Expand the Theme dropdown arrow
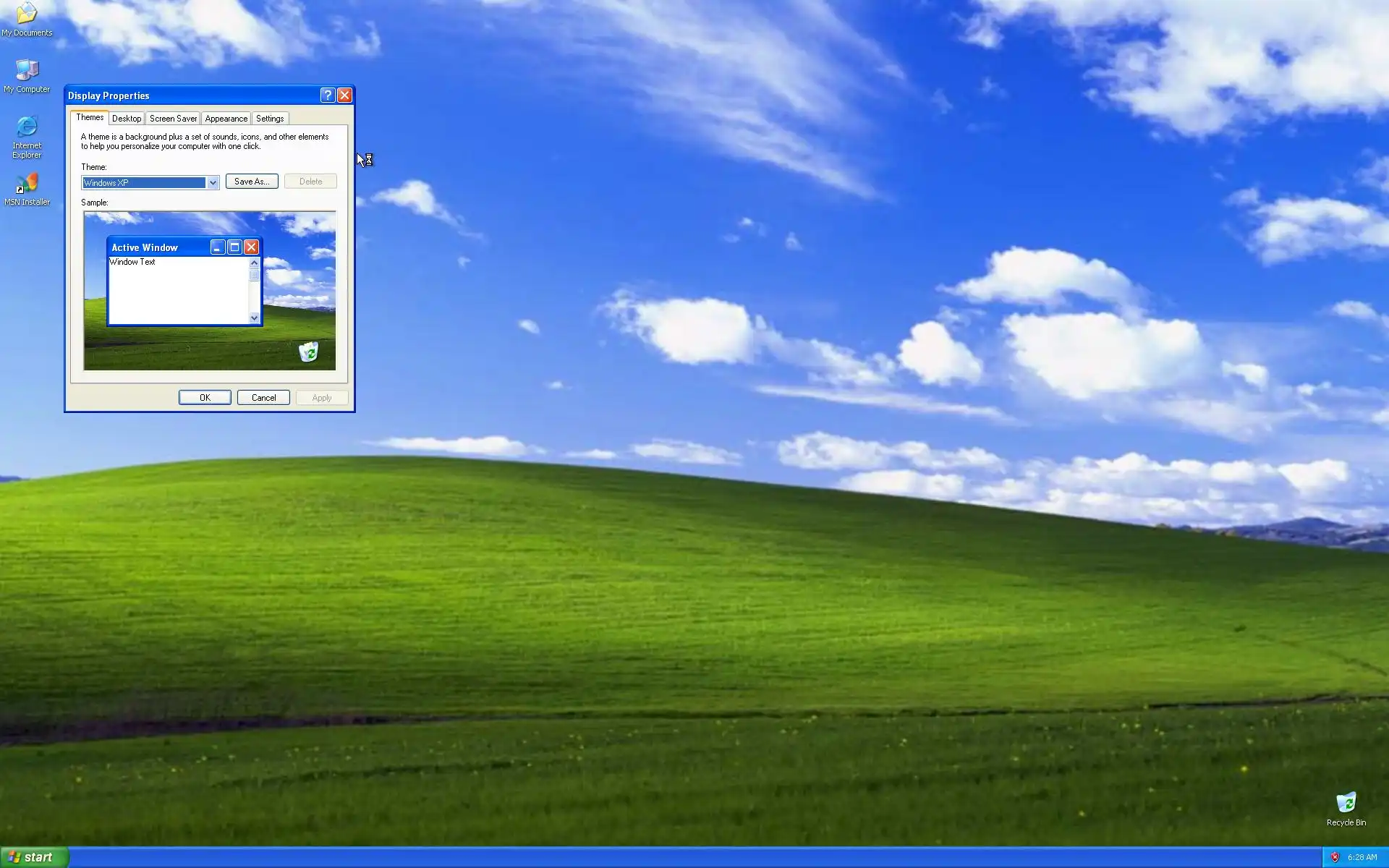This screenshot has height=868, width=1389. click(213, 183)
